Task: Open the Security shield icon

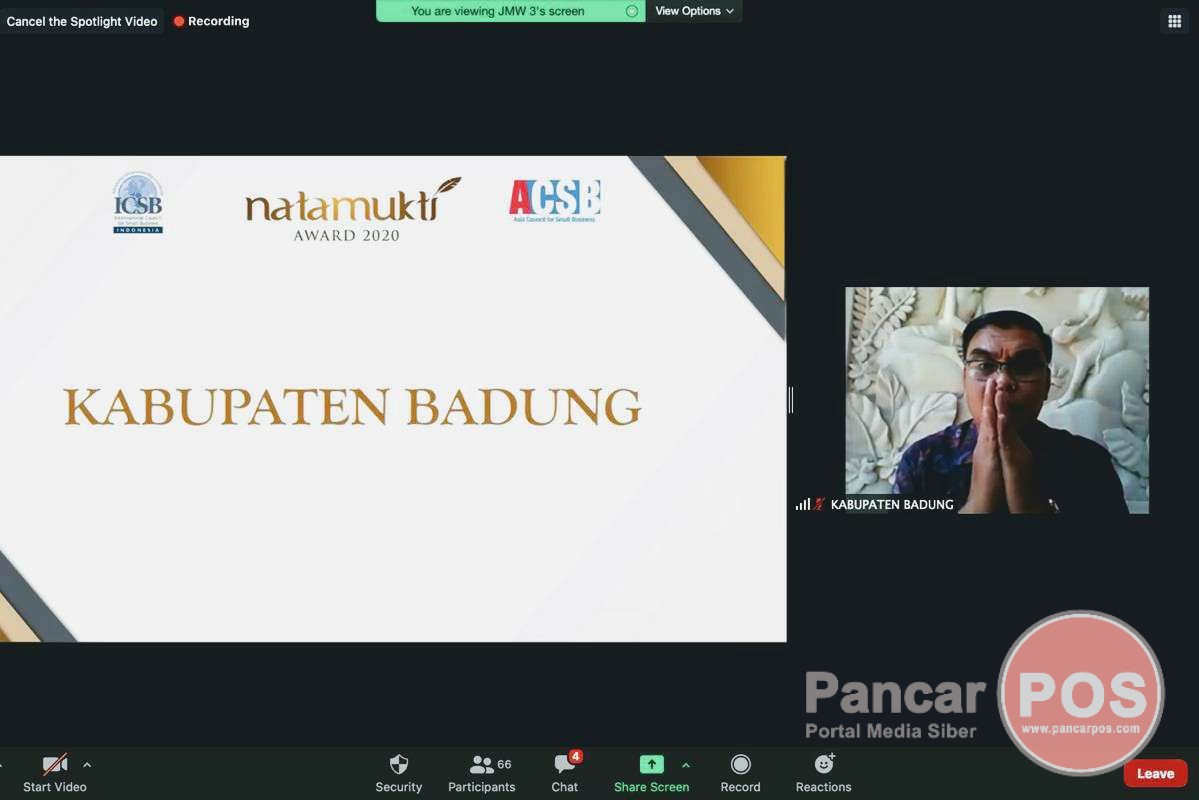Action: pyautogui.click(x=398, y=765)
